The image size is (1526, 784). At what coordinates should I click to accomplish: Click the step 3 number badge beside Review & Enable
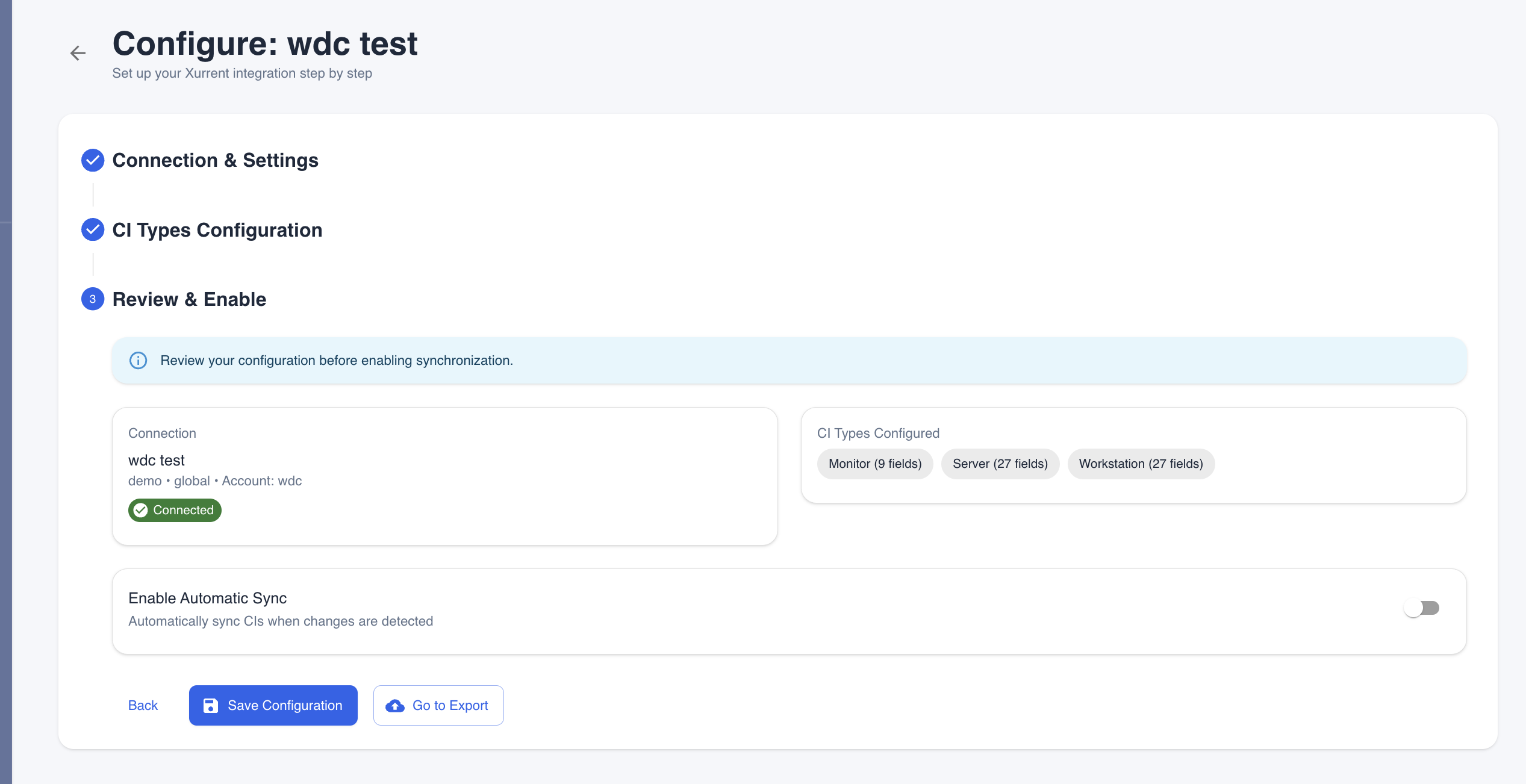92,299
